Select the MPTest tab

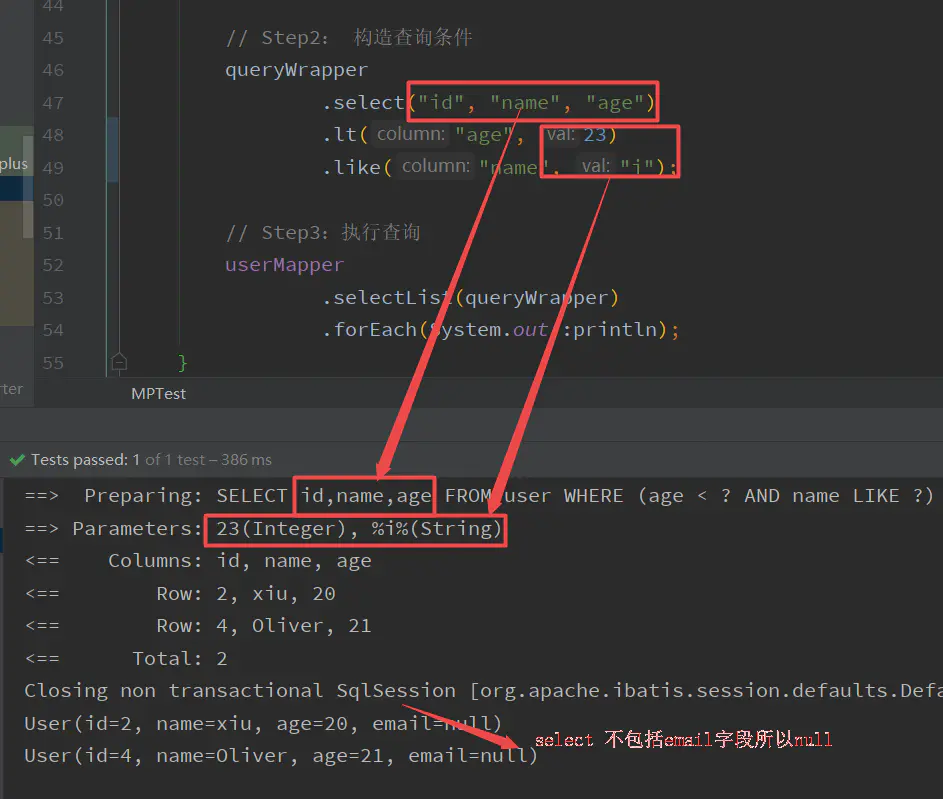pos(158,393)
